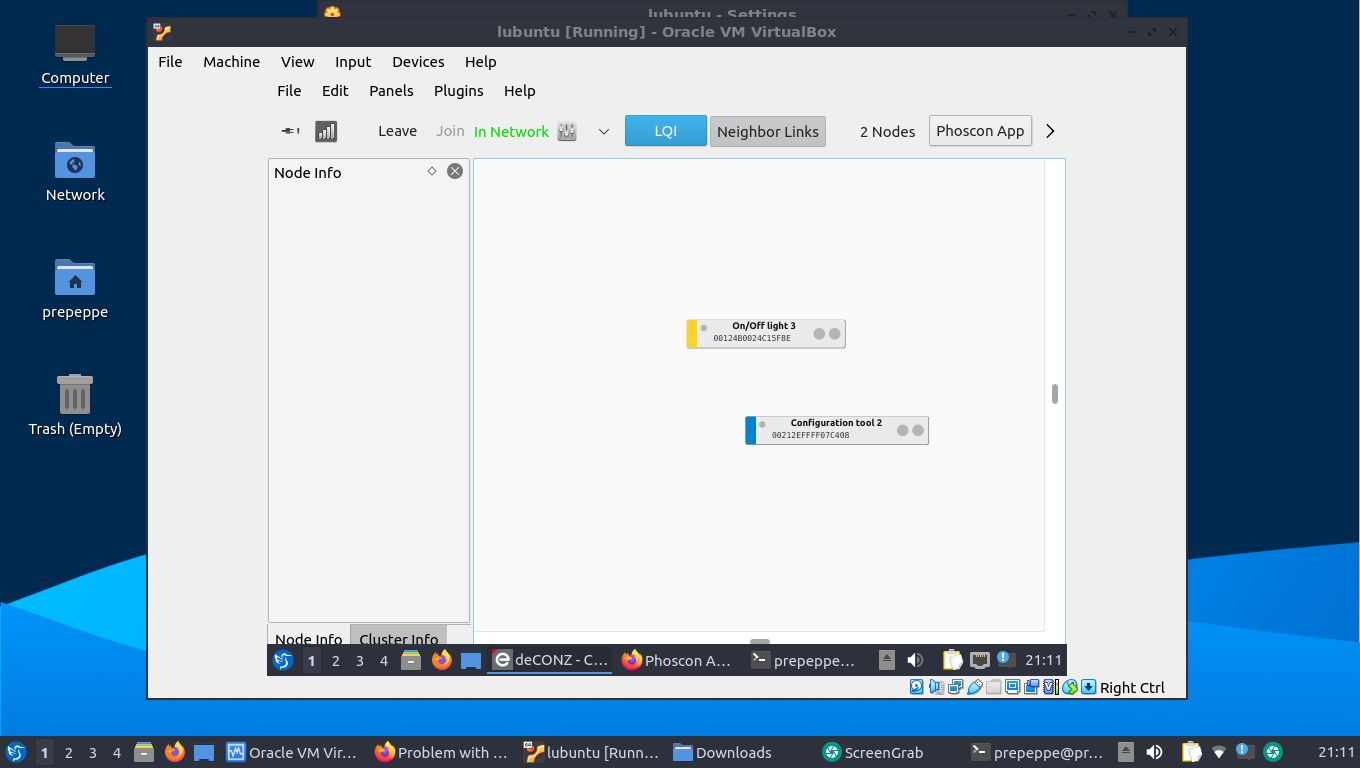Switch to Oracle VM VirtualBox host task
Screen dimensions: 1360x768
click(x=291, y=752)
